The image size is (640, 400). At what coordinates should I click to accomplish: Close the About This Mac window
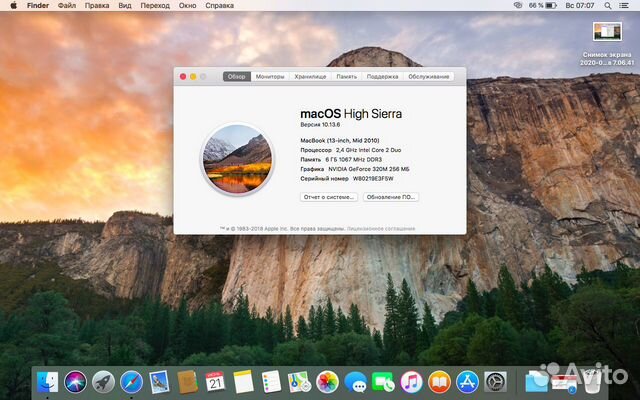183,76
